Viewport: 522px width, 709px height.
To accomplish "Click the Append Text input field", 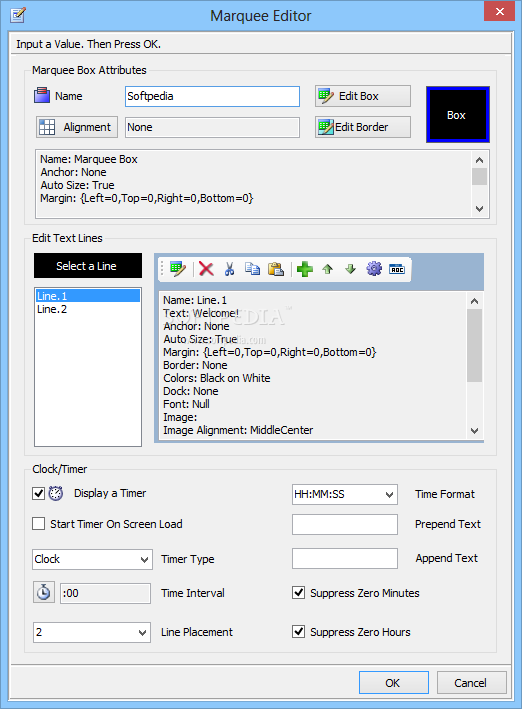I will [x=345, y=558].
